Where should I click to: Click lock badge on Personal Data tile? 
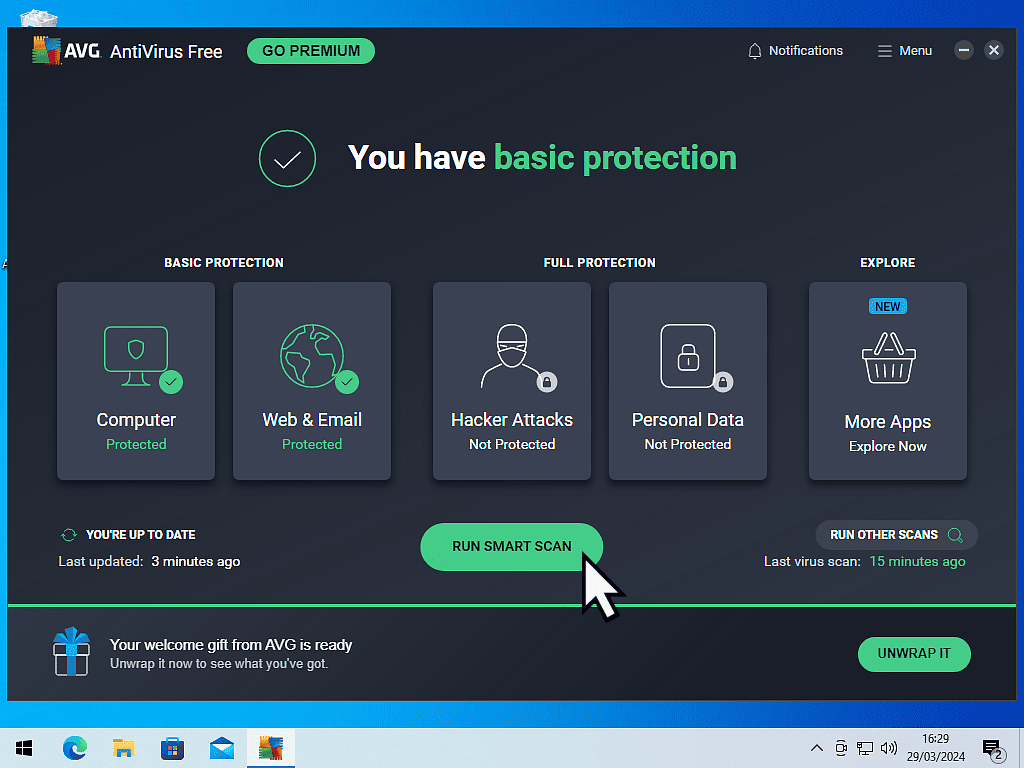pyautogui.click(x=723, y=382)
